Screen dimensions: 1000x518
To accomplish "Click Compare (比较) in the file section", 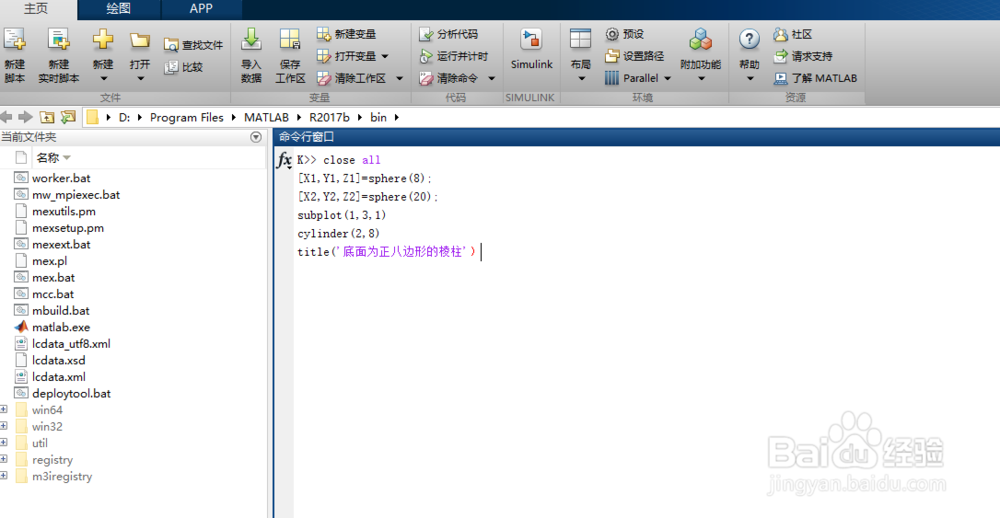I will 184,67.
